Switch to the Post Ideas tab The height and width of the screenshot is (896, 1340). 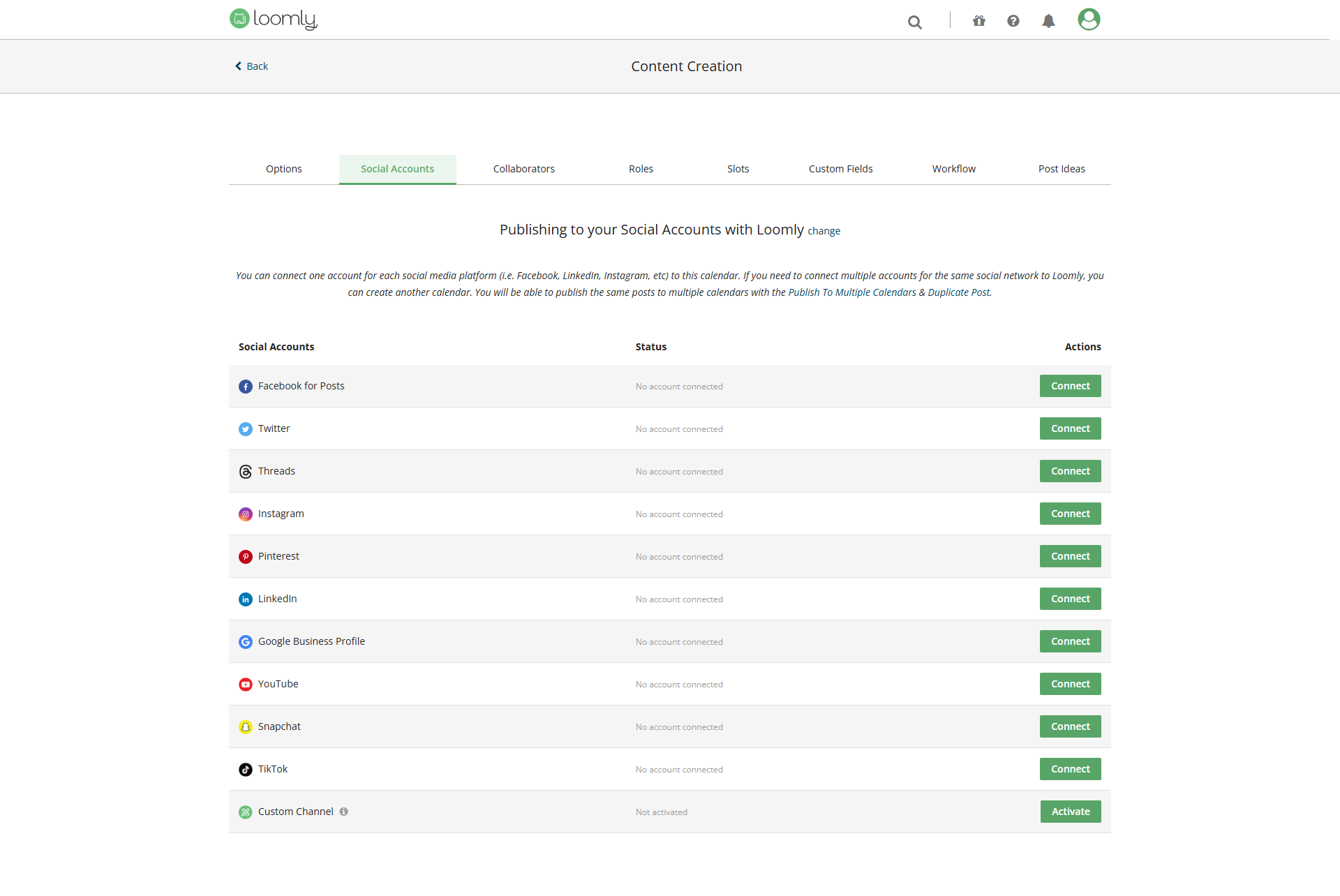point(1062,169)
